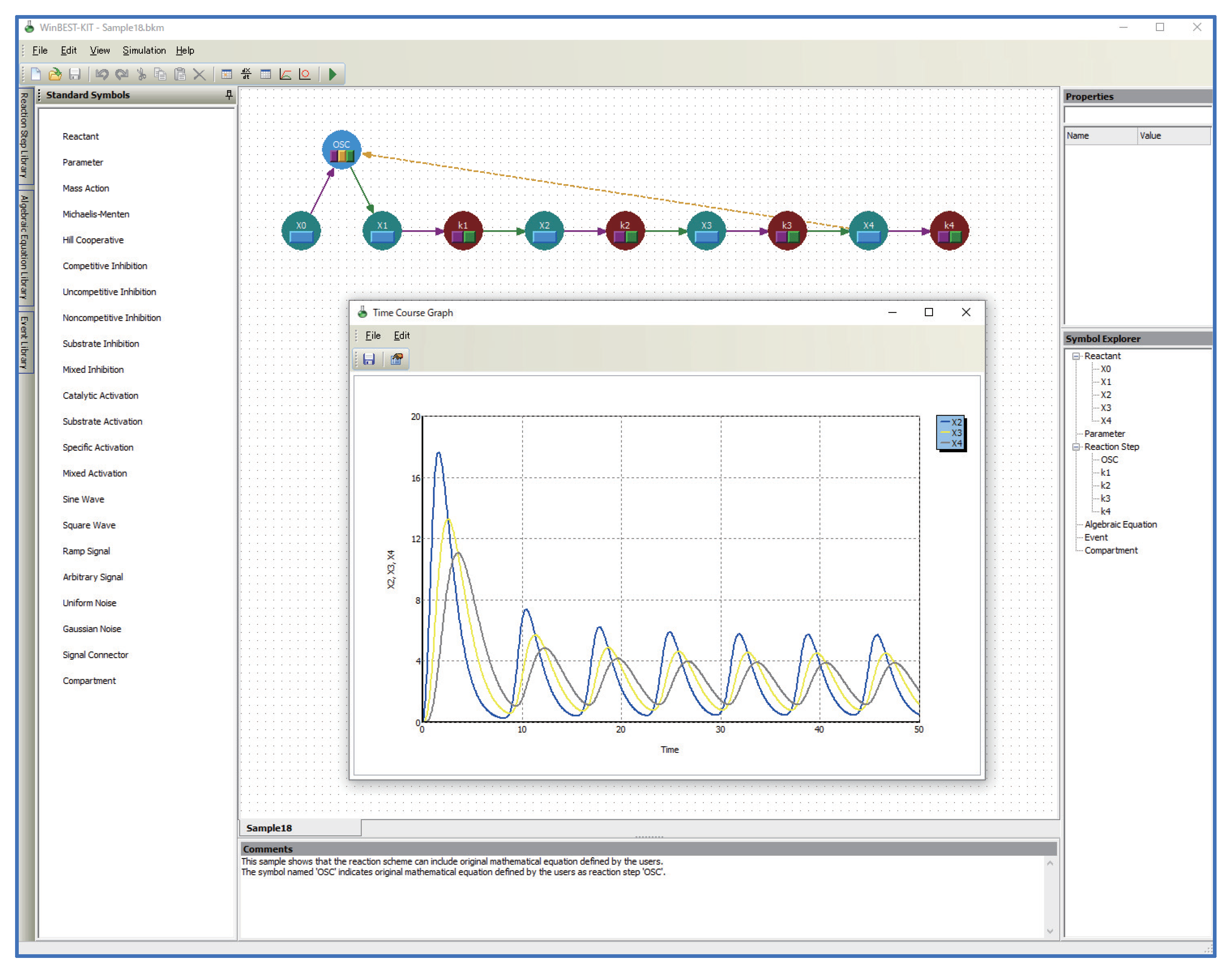Save graph with floppy icon in Time Course Graph
The image size is (1232, 973).
(369, 359)
